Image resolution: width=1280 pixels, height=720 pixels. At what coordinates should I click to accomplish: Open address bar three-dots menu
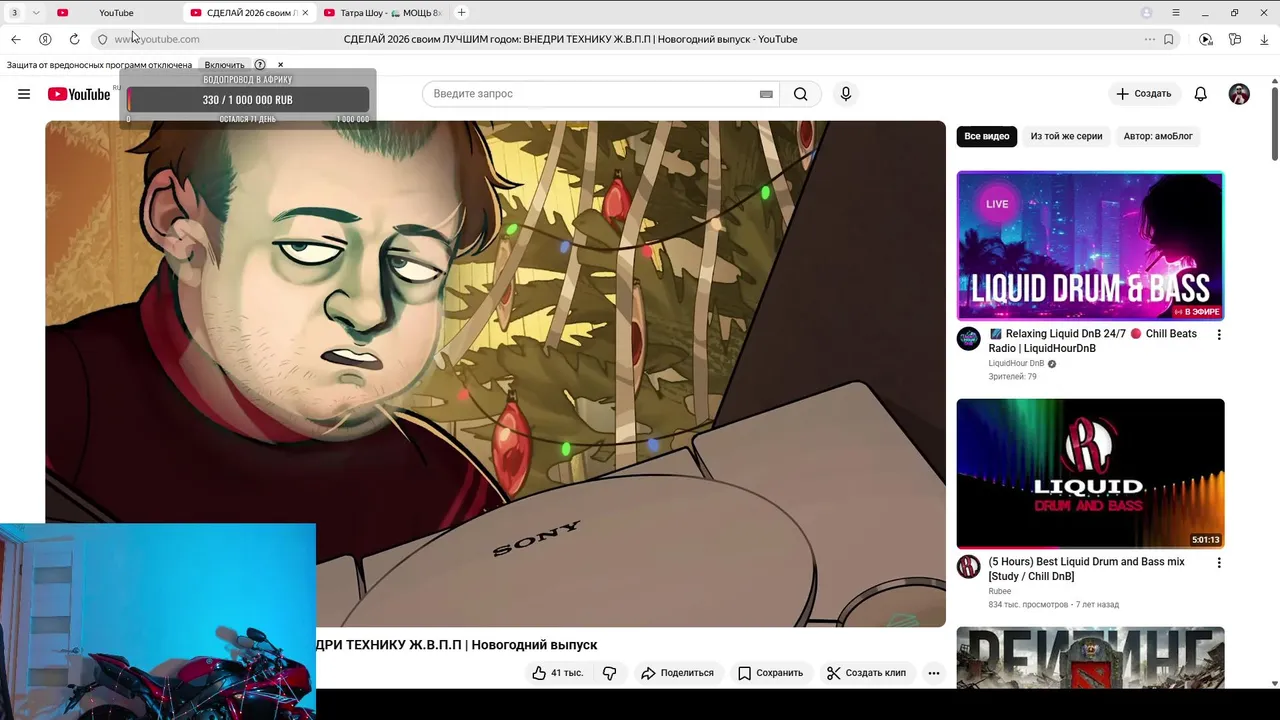click(x=1150, y=39)
